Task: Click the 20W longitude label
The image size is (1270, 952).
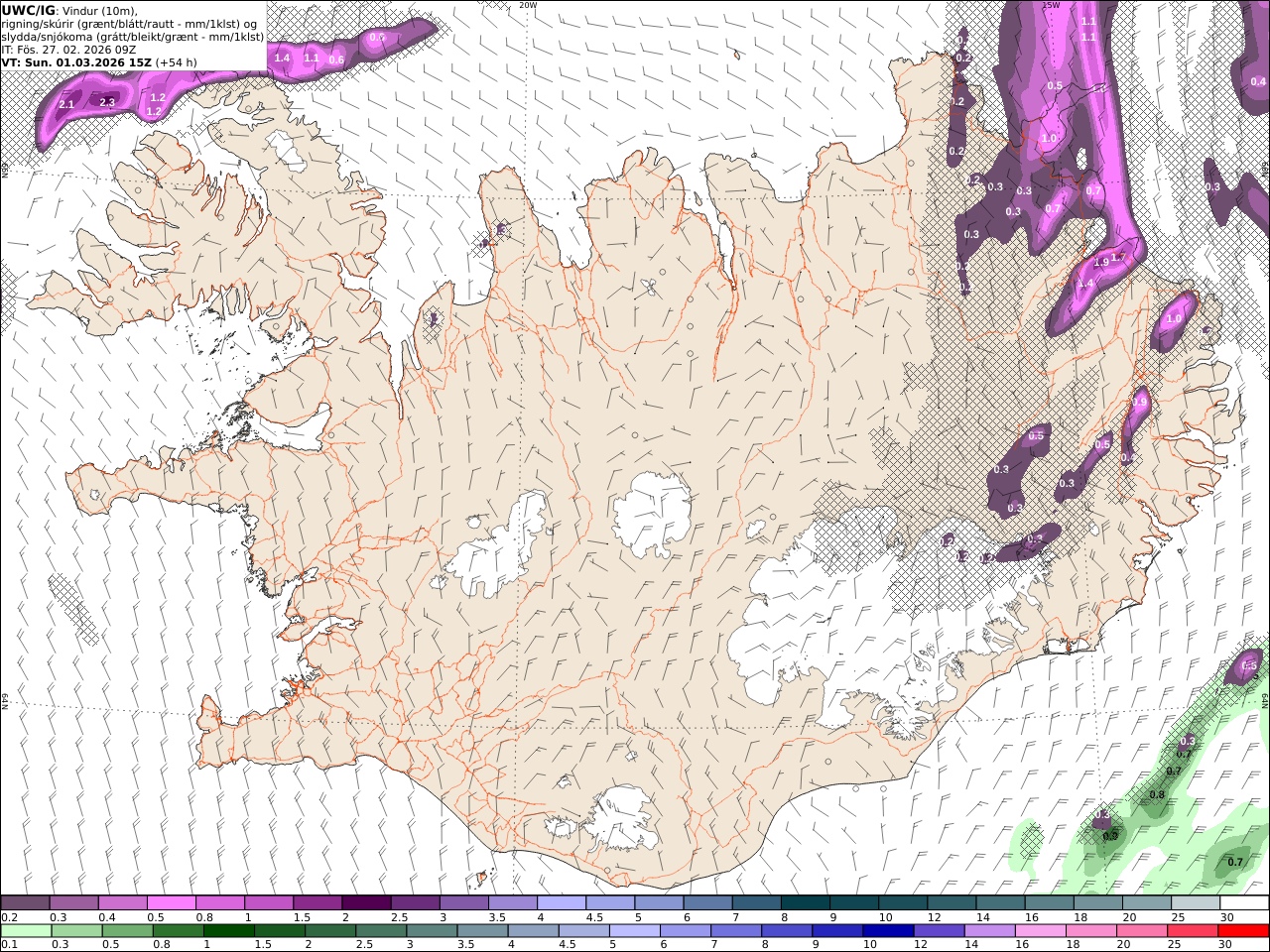Action: coord(528,5)
